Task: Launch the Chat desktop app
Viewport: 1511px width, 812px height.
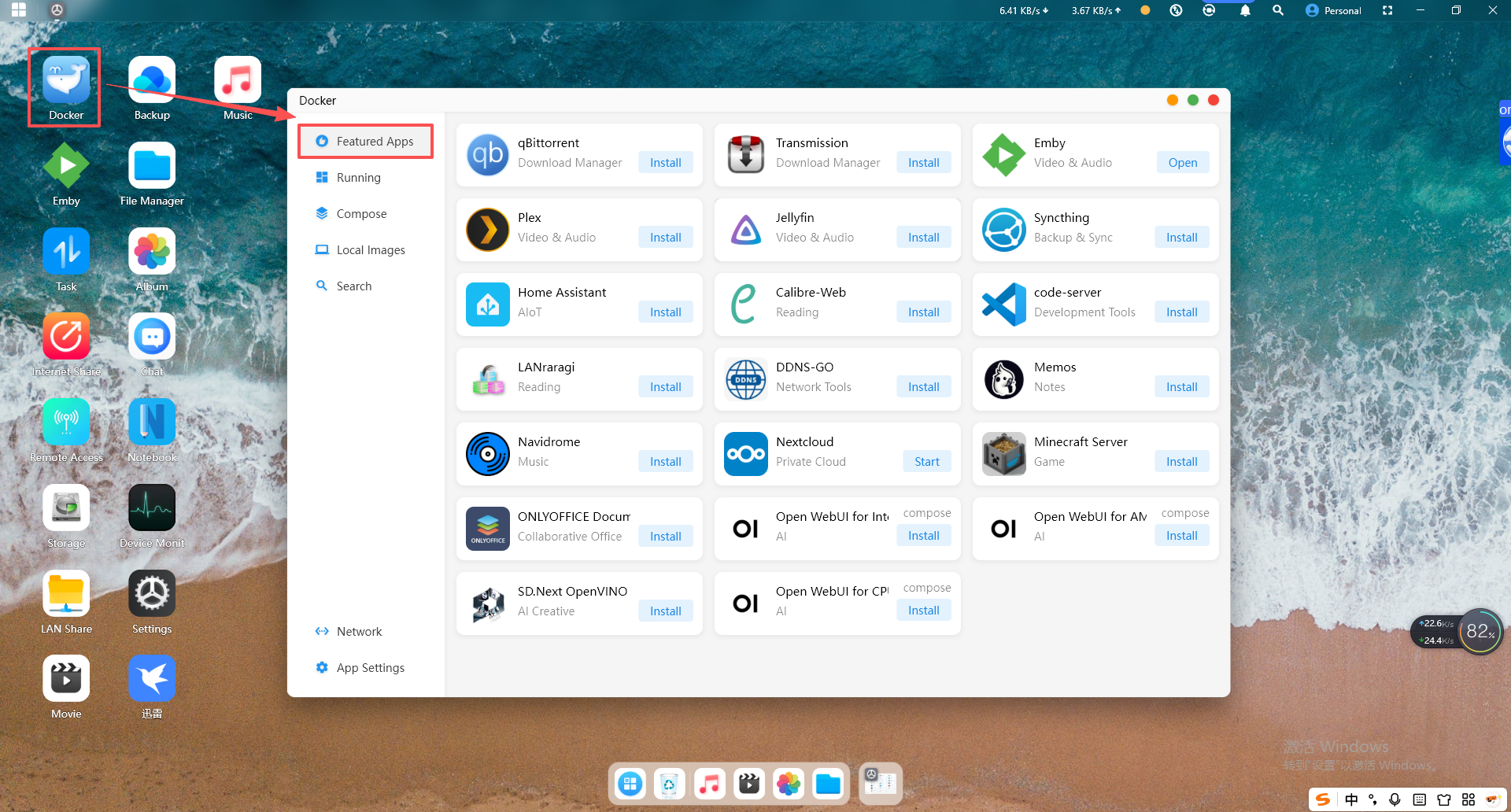Action: [x=152, y=336]
